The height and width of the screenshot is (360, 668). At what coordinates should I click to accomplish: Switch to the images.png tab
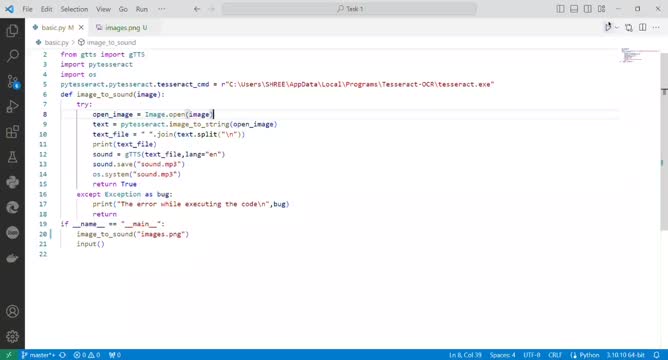click(122, 27)
